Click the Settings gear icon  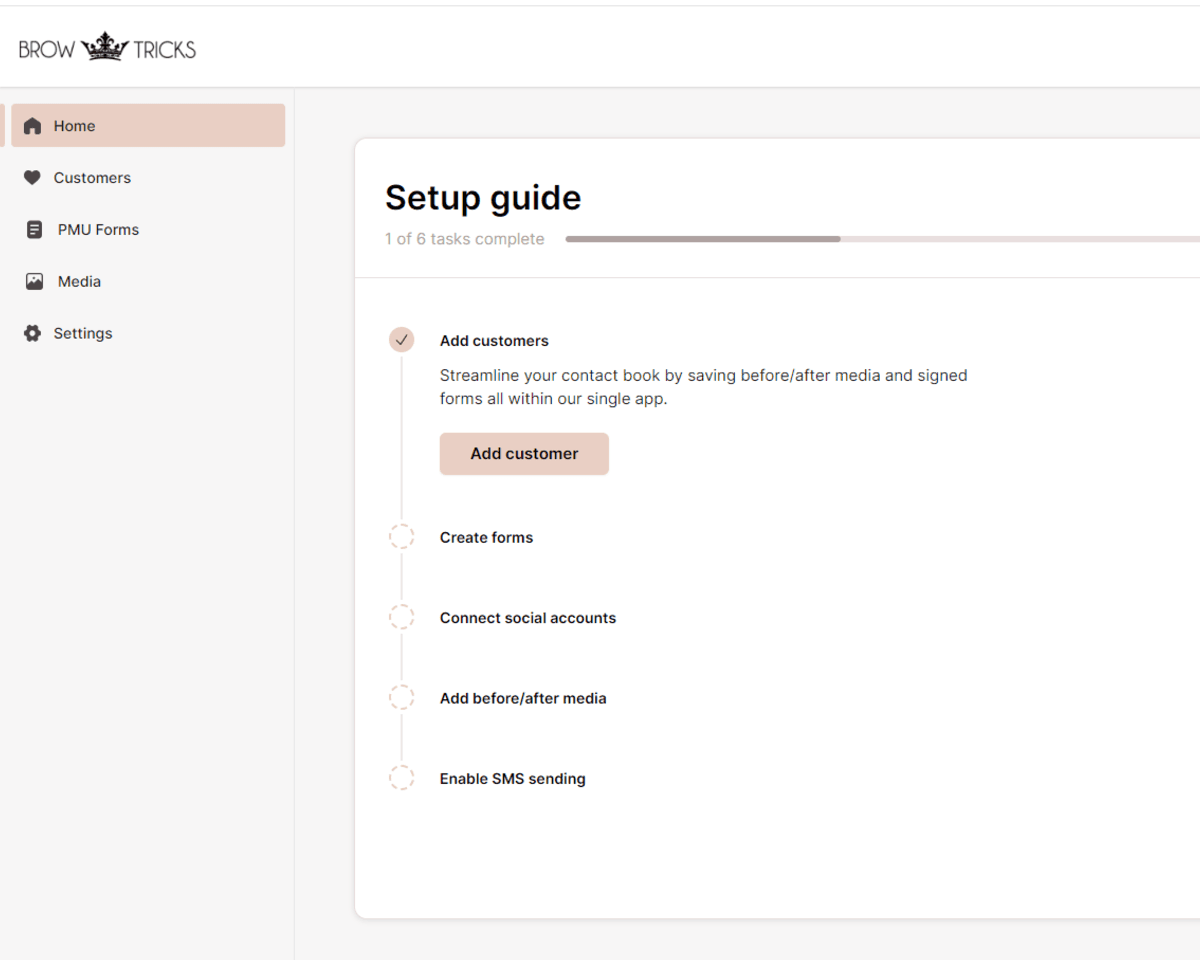tap(32, 334)
